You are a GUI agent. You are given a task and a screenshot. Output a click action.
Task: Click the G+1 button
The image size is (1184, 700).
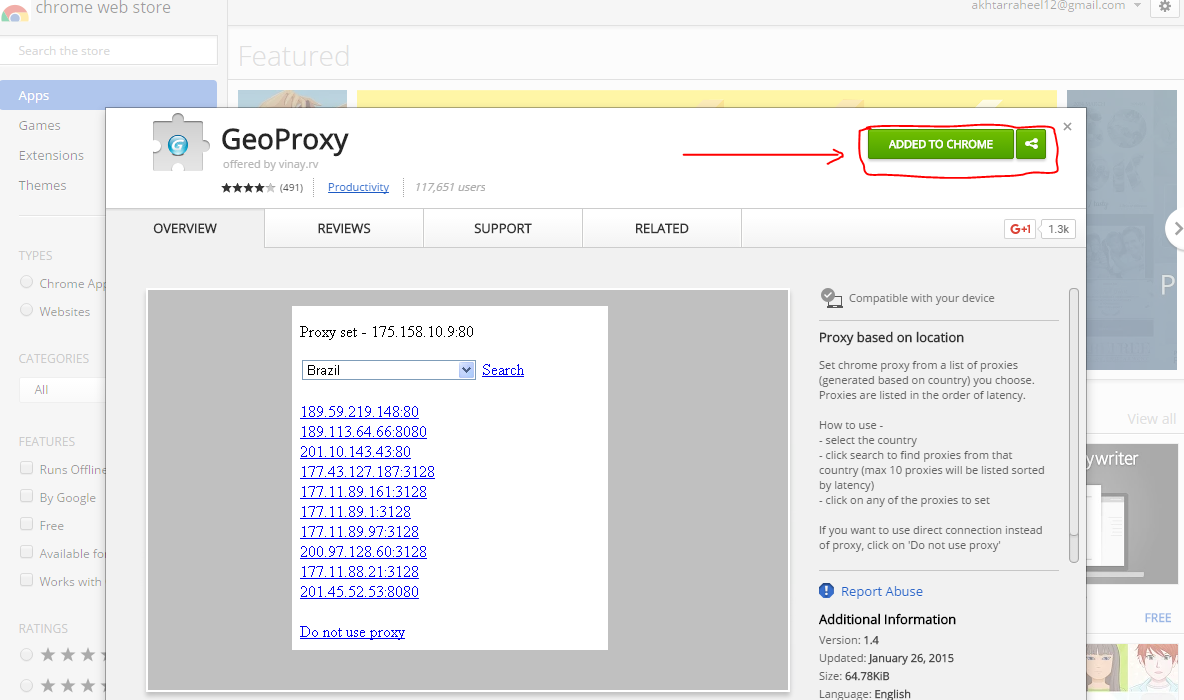pos(1019,229)
